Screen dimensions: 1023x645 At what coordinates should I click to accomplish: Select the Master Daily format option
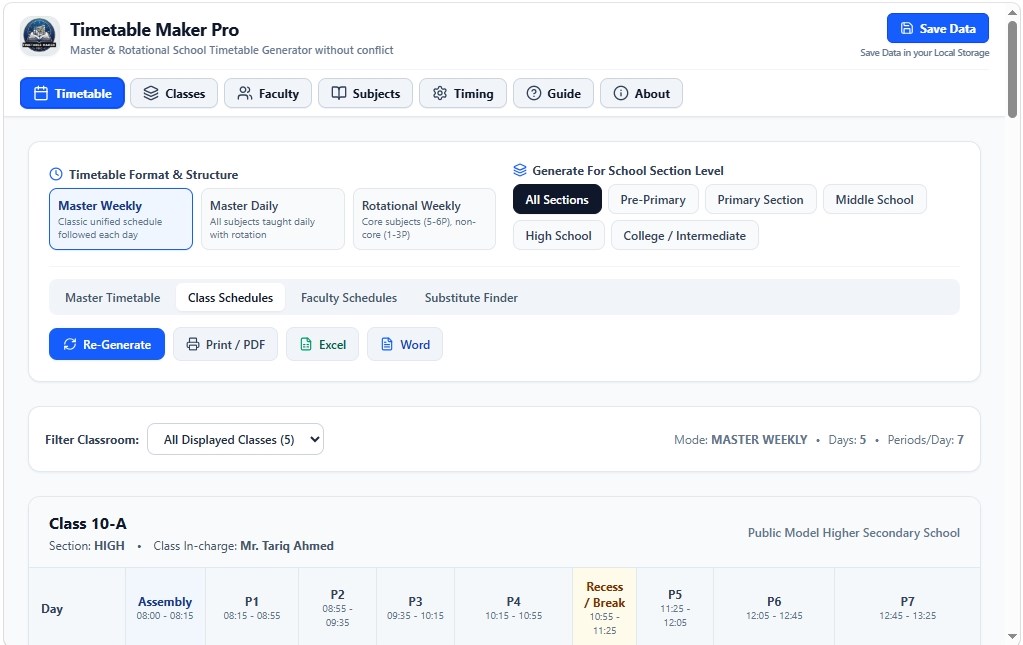[273, 219]
